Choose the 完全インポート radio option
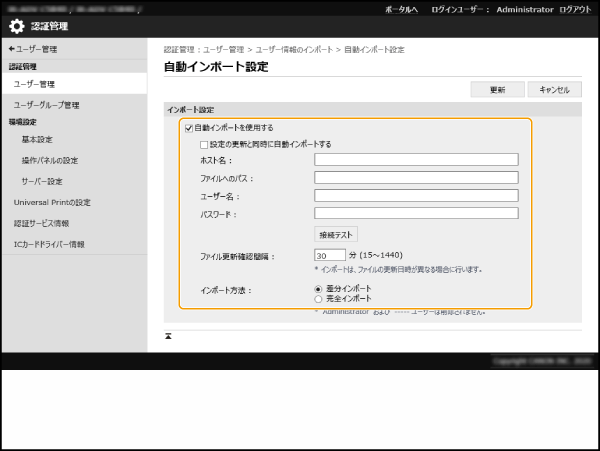This screenshot has height=451, width=600. tap(319, 299)
